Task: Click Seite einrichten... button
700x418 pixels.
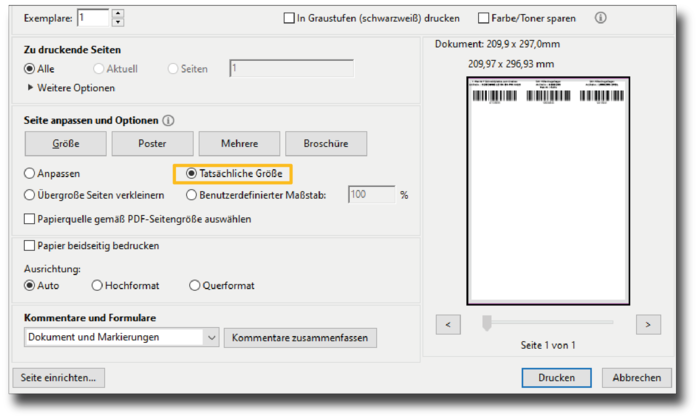Action: pos(58,378)
